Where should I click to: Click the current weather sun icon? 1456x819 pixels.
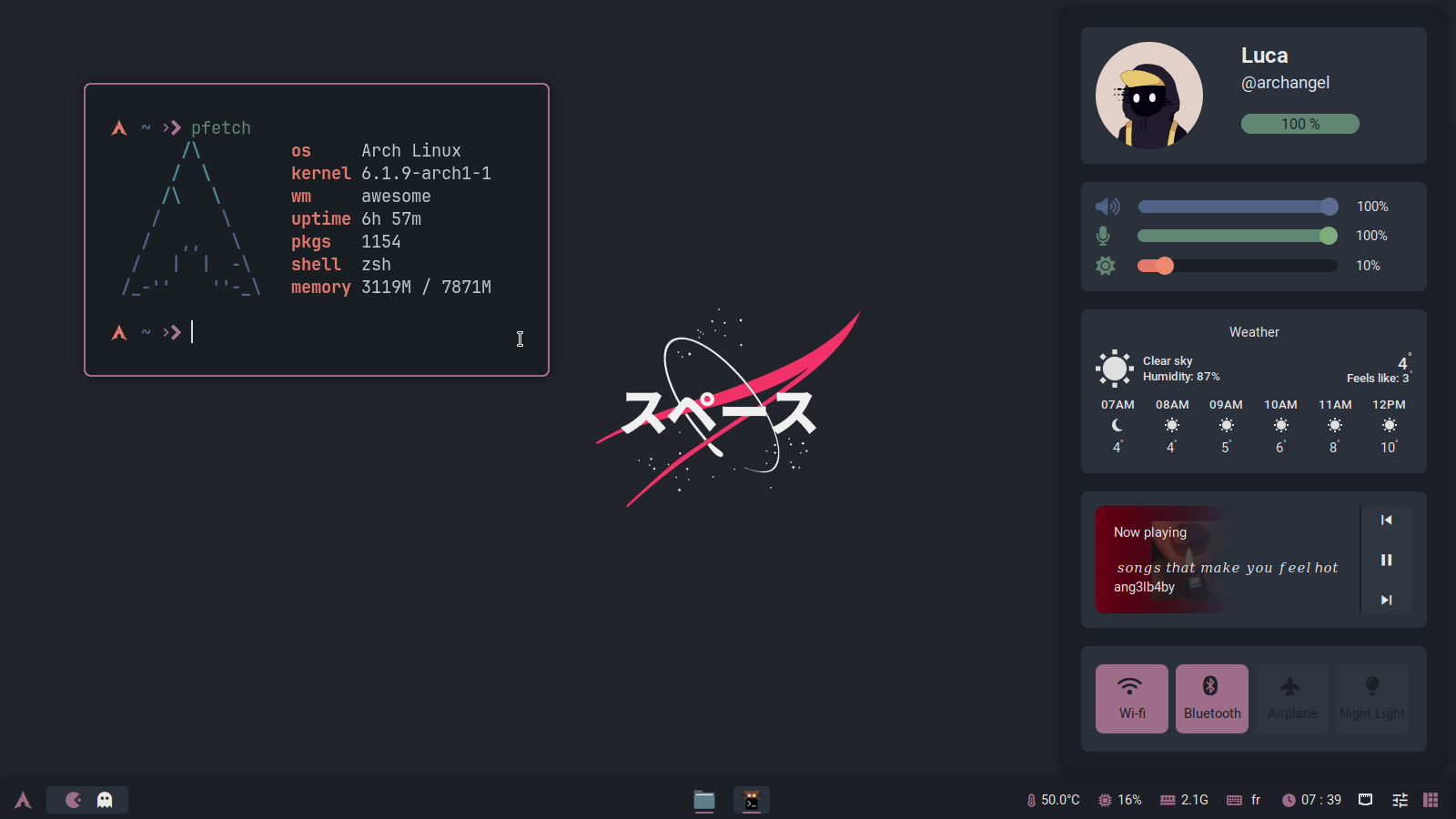[x=1115, y=369]
